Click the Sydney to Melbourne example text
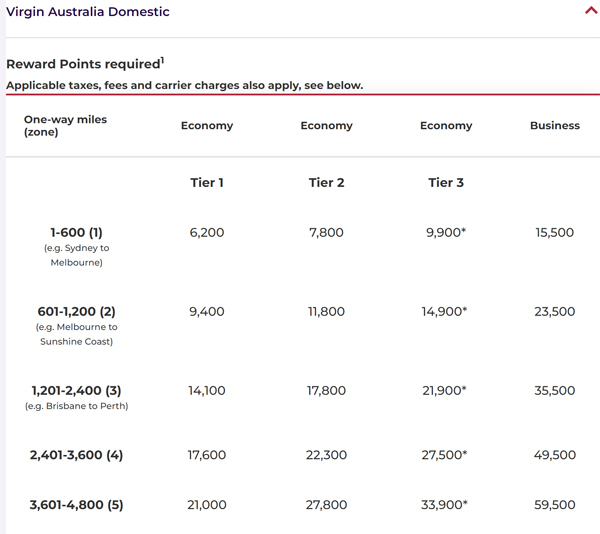The image size is (600, 534). (x=77, y=255)
